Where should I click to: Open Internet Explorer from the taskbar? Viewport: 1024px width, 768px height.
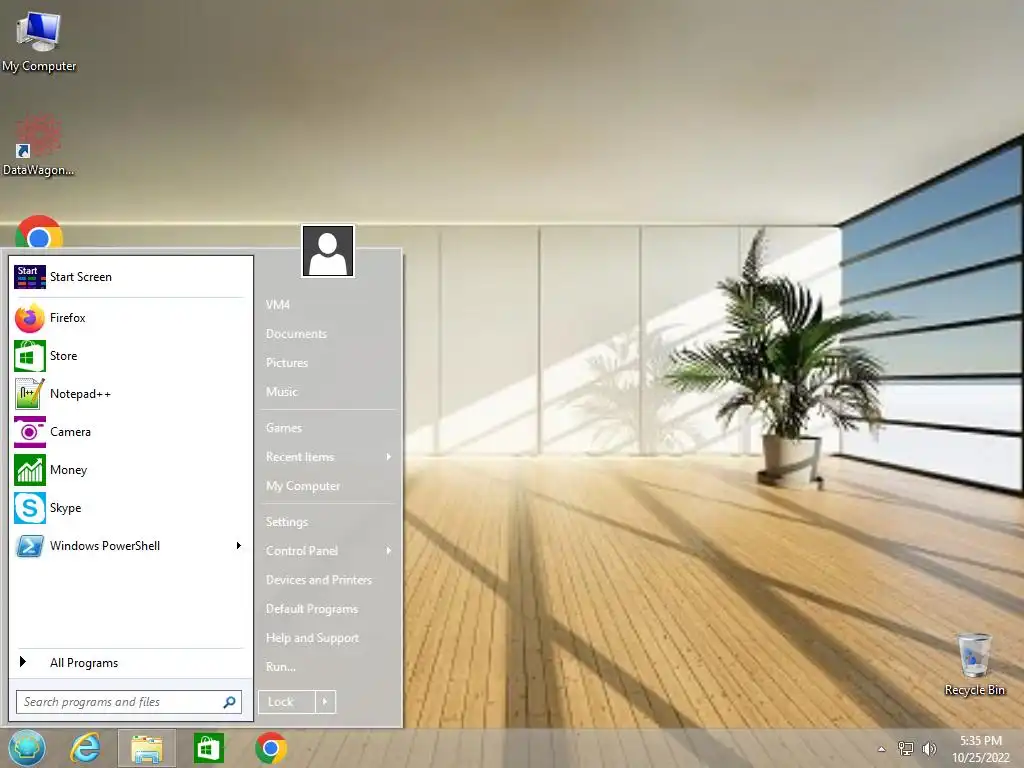click(x=86, y=748)
